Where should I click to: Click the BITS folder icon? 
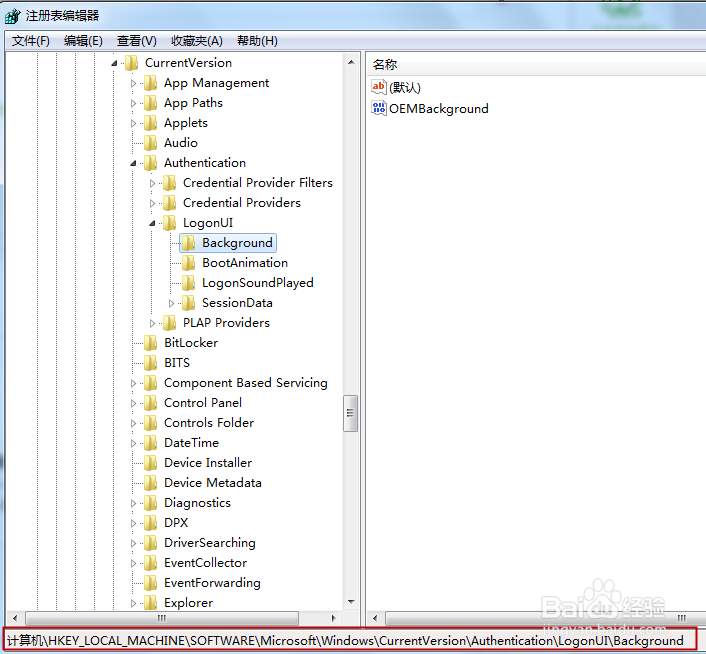tap(150, 363)
